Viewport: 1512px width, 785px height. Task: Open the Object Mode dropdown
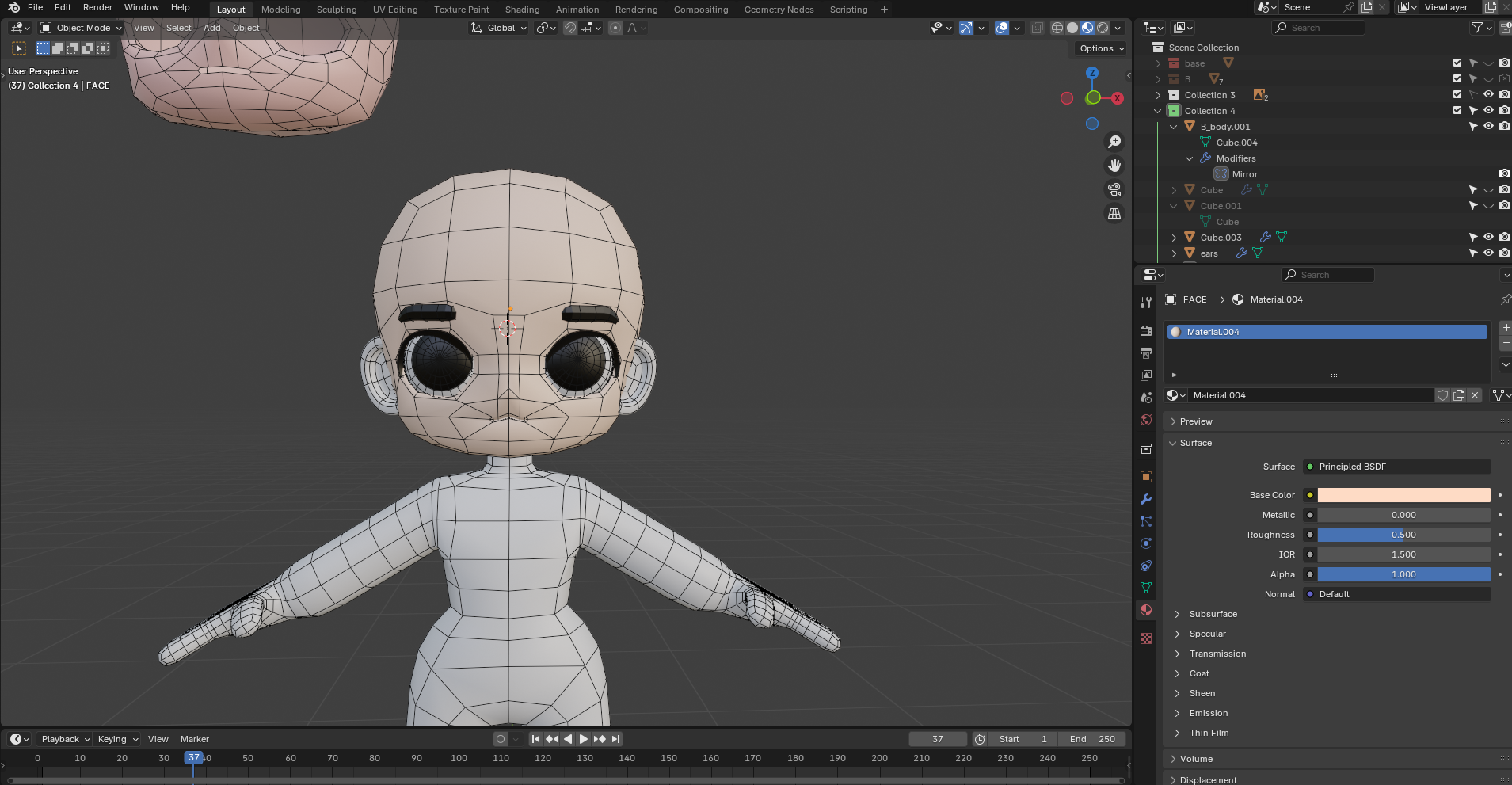(82, 28)
